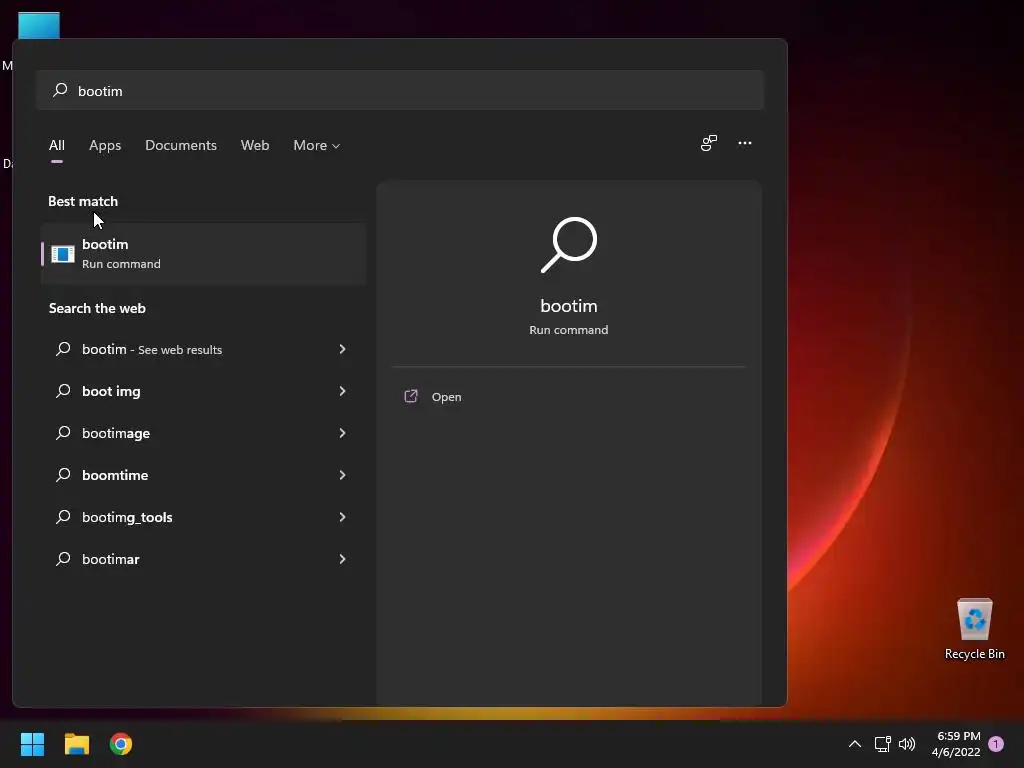Open the More filter dropdown
Image resolution: width=1024 pixels, height=768 pixels.
click(317, 145)
